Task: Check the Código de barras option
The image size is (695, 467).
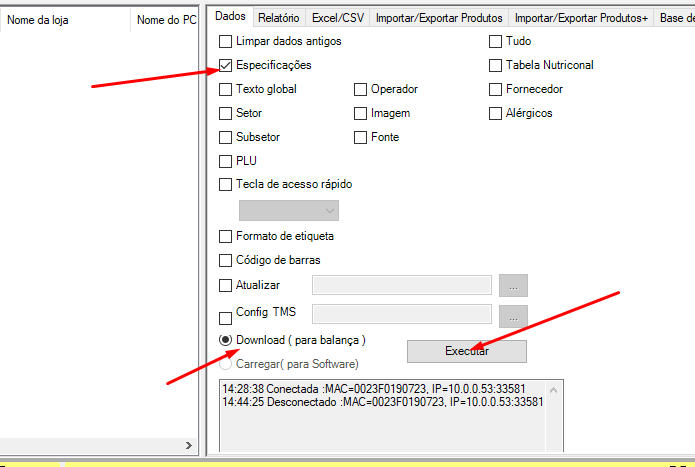Action: 225,260
